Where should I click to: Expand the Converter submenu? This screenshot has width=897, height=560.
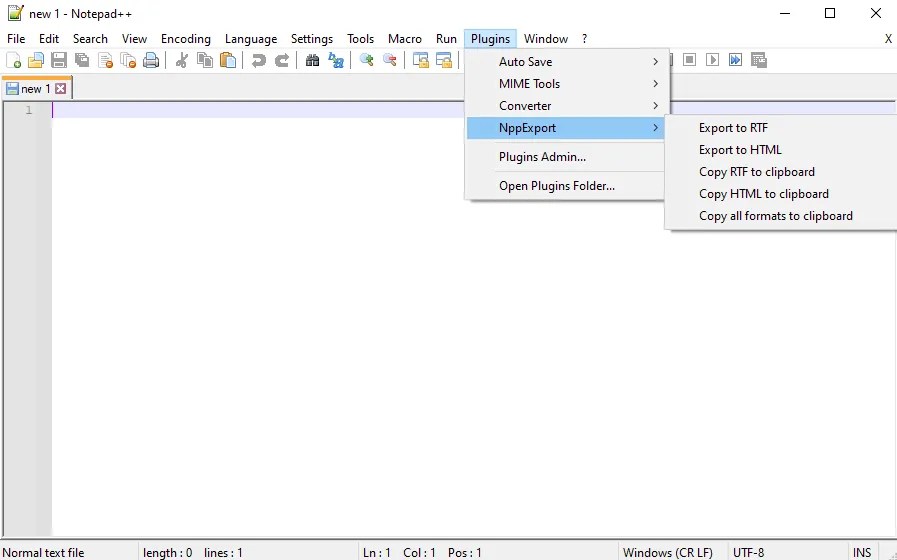[x=566, y=106]
